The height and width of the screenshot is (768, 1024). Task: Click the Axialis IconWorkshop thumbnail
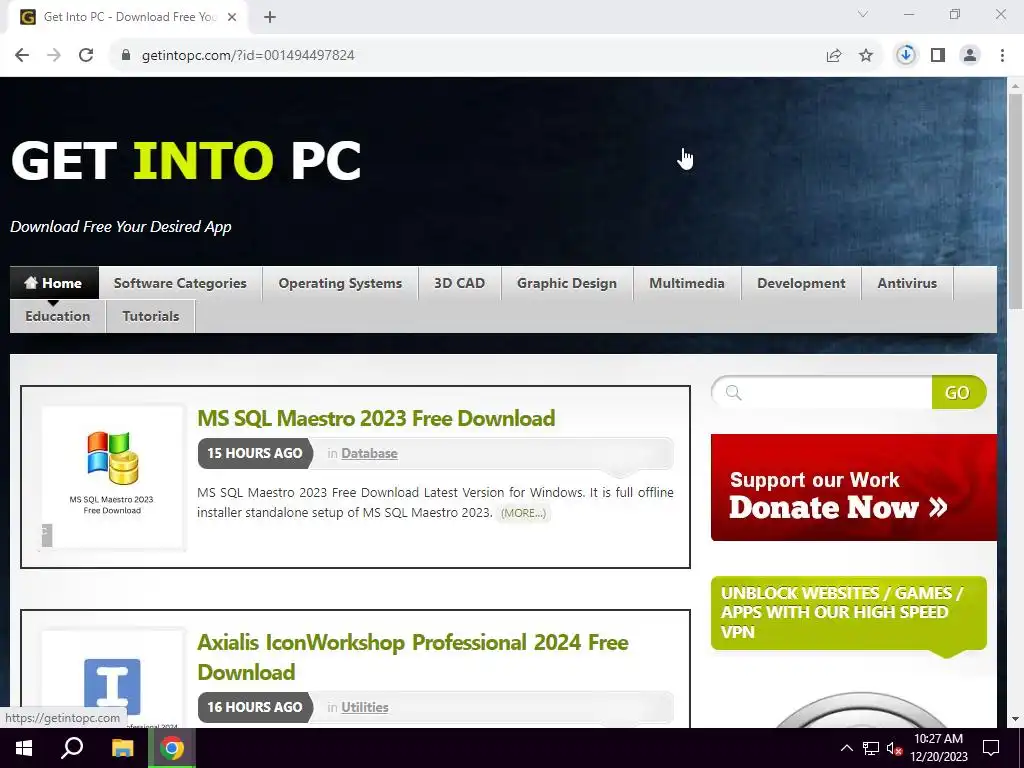112,679
